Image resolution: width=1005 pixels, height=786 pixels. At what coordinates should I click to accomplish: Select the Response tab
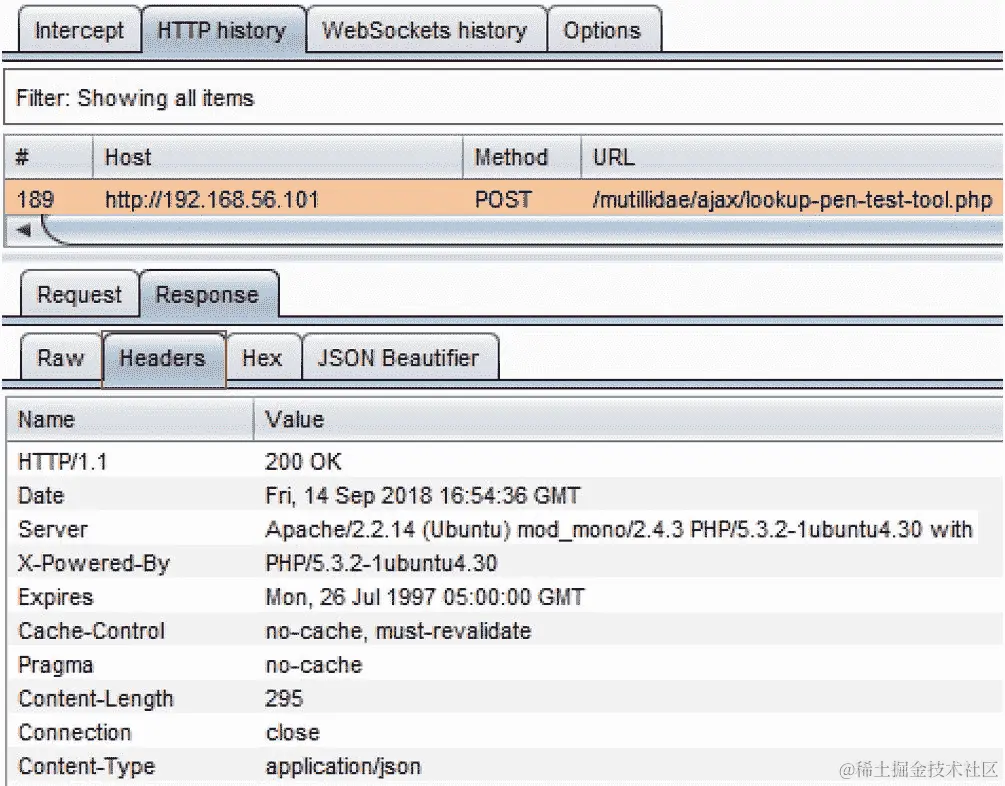[208, 294]
